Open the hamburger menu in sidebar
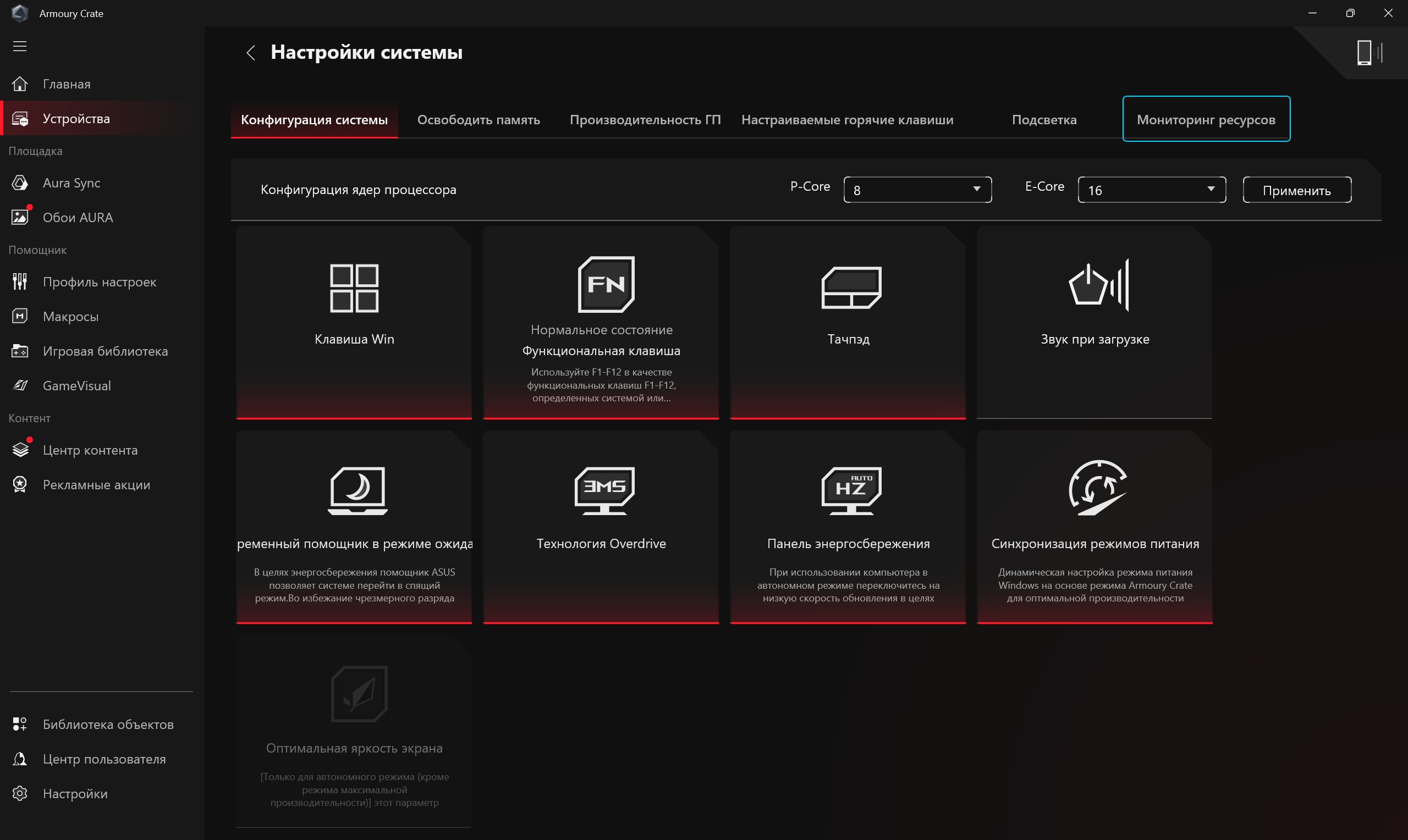 click(x=20, y=46)
